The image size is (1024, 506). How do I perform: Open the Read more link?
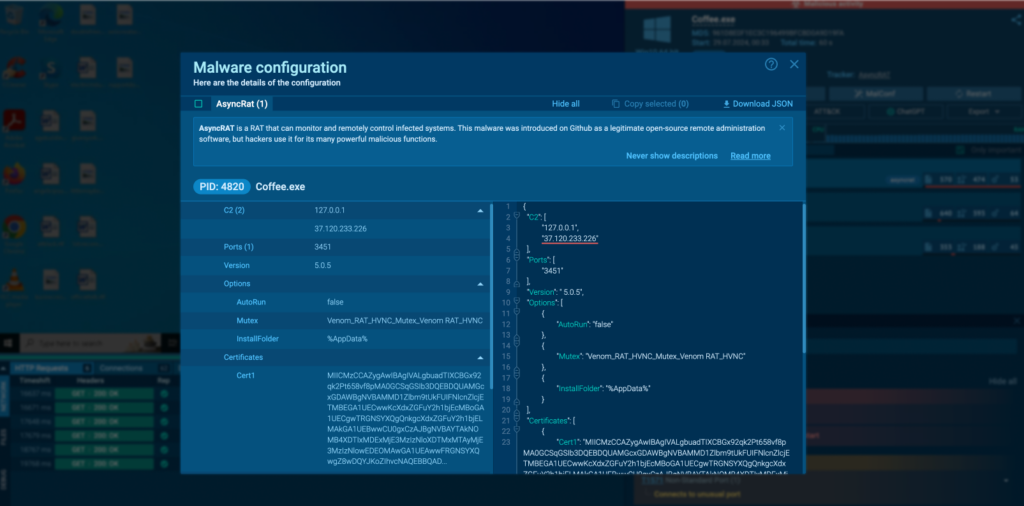(750, 156)
